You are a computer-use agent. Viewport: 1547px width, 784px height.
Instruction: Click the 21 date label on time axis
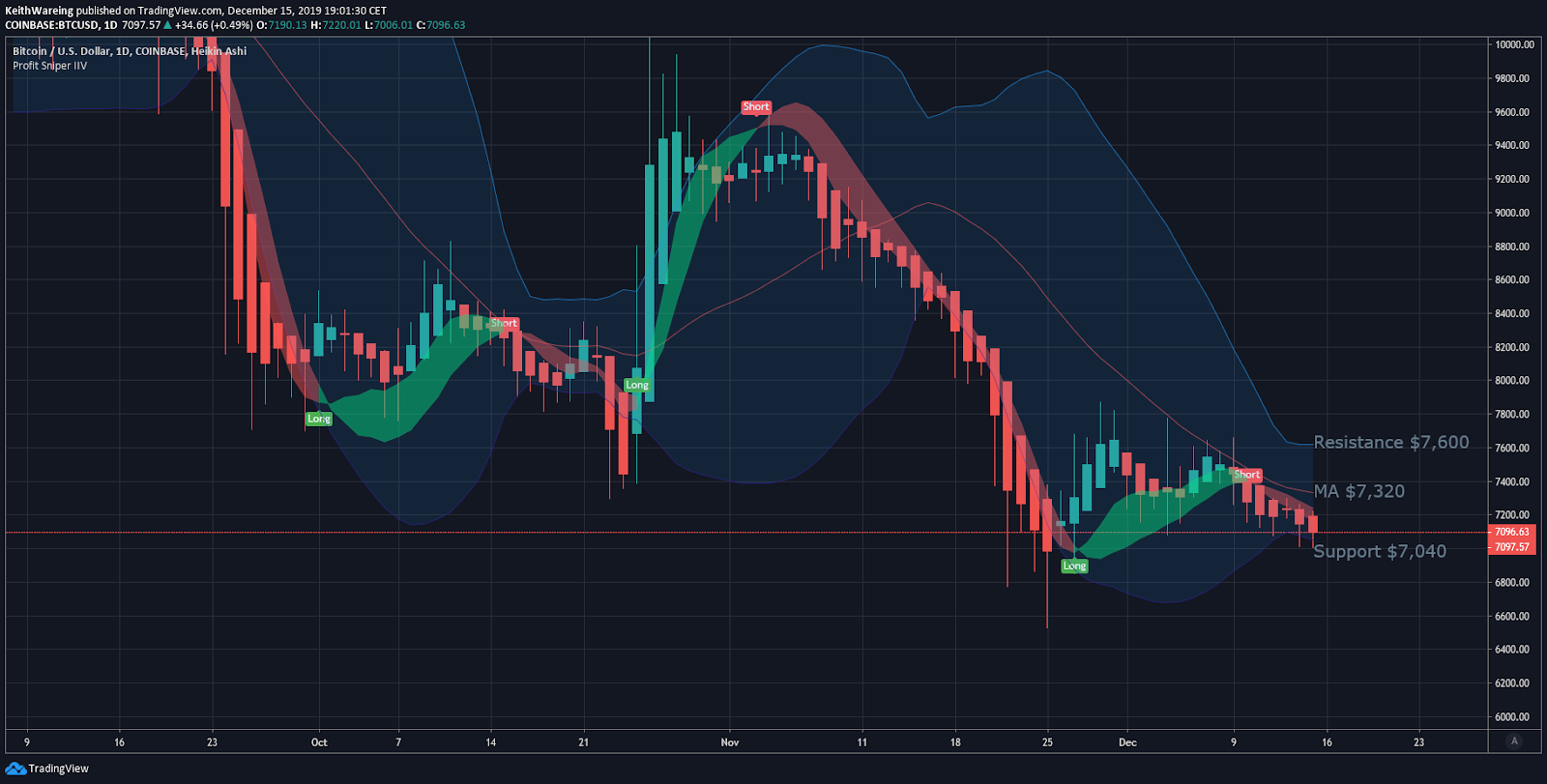click(x=583, y=742)
